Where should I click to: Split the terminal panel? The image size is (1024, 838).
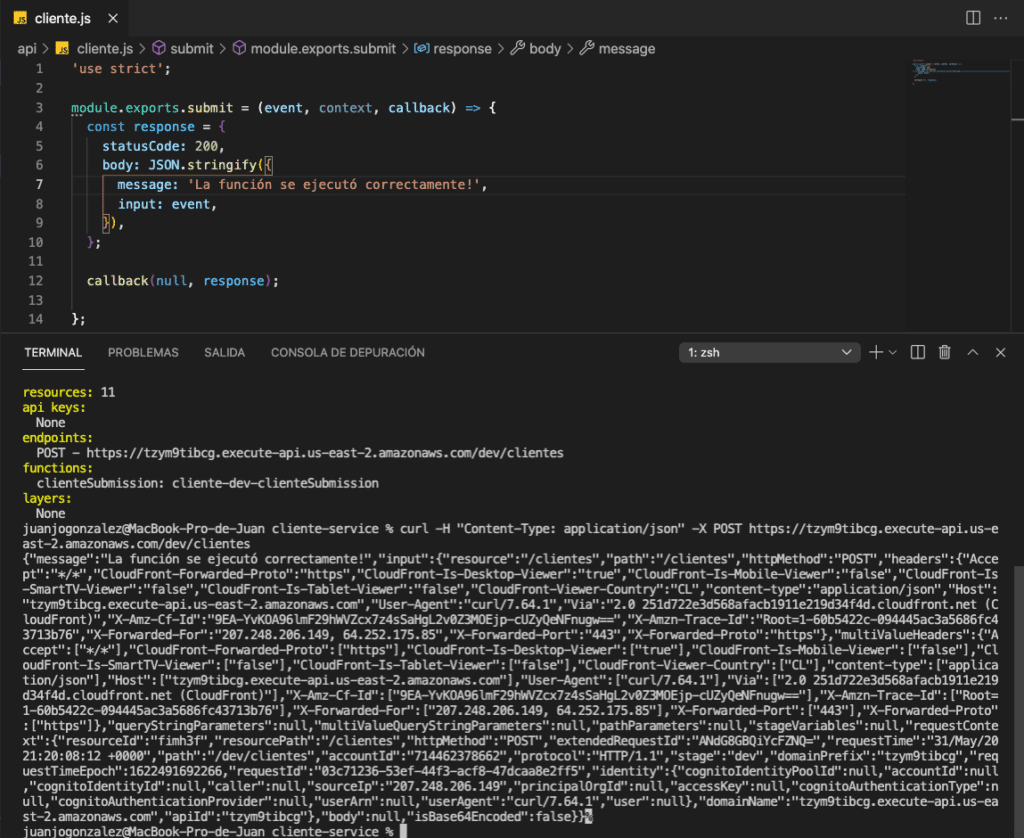[x=918, y=353]
